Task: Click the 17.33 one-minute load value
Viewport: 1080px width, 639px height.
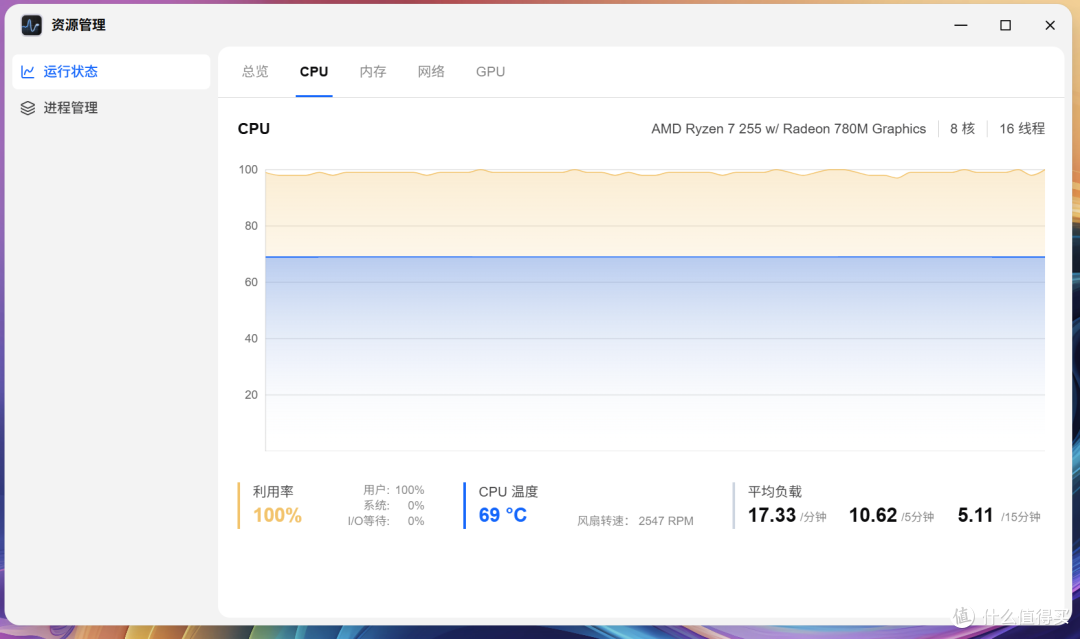Action: (772, 515)
